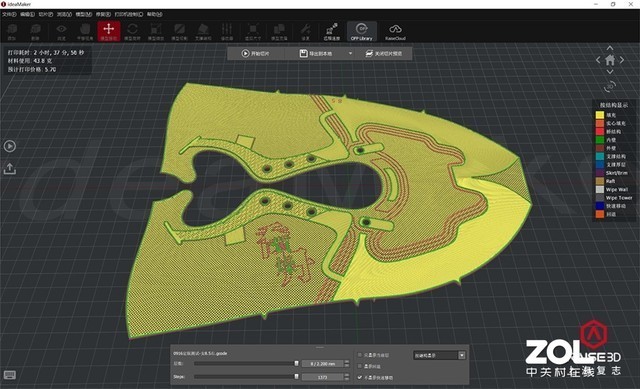Click the 开始切片 start slicing button

pyautogui.click(x=256, y=53)
